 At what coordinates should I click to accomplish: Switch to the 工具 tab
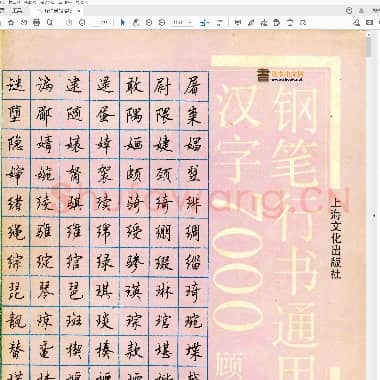17,11
